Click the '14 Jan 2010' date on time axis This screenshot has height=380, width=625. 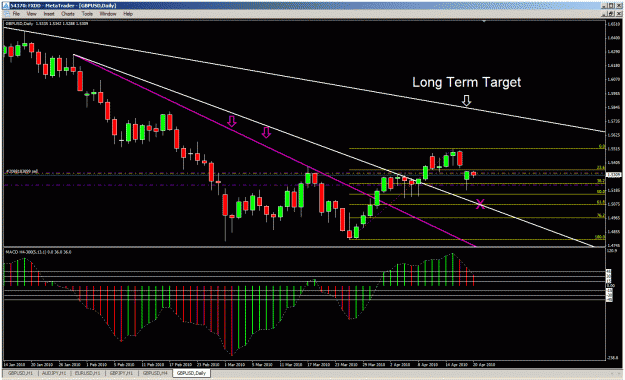tap(14, 364)
